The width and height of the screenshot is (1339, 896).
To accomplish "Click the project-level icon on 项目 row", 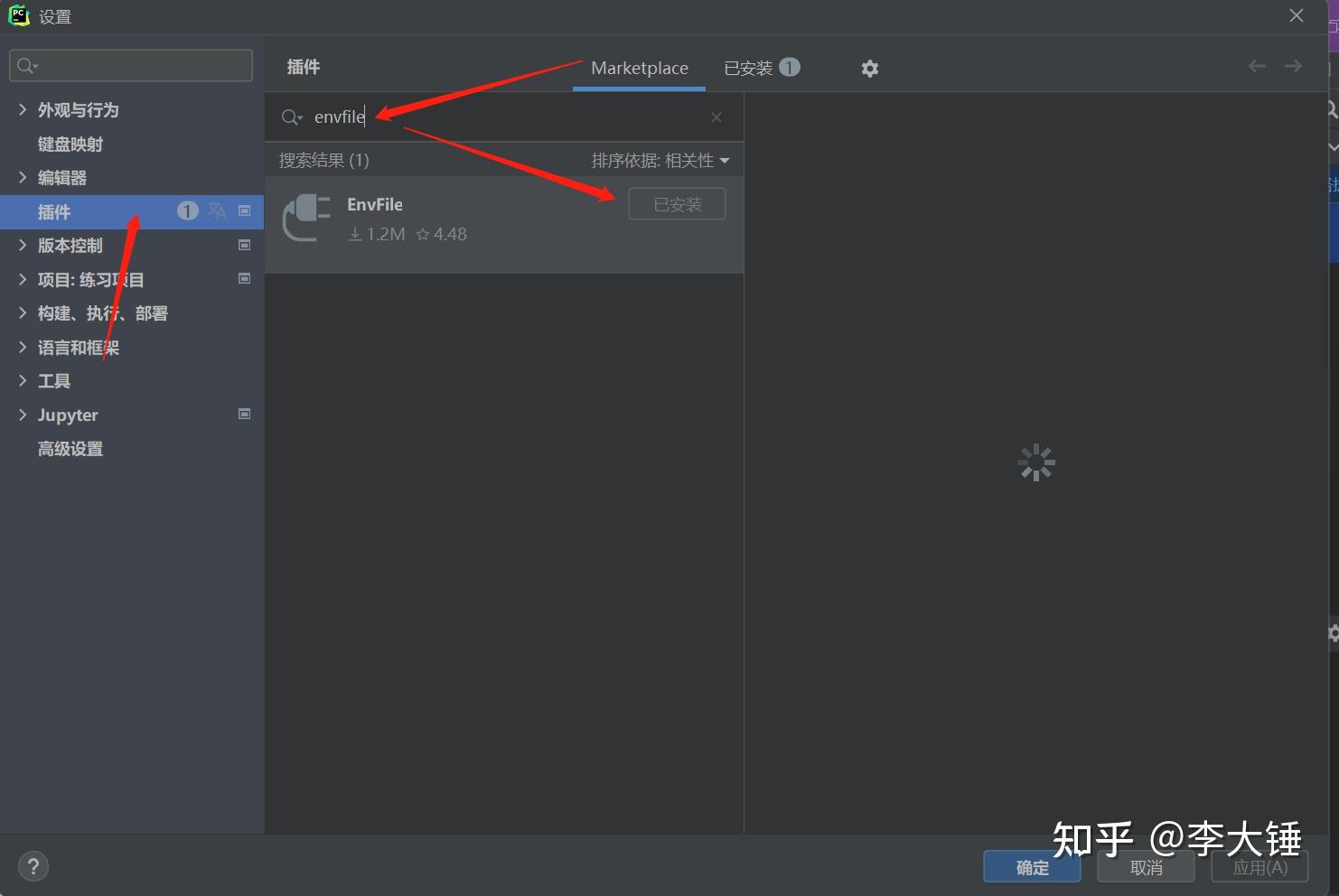I will pyautogui.click(x=244, y=278).
